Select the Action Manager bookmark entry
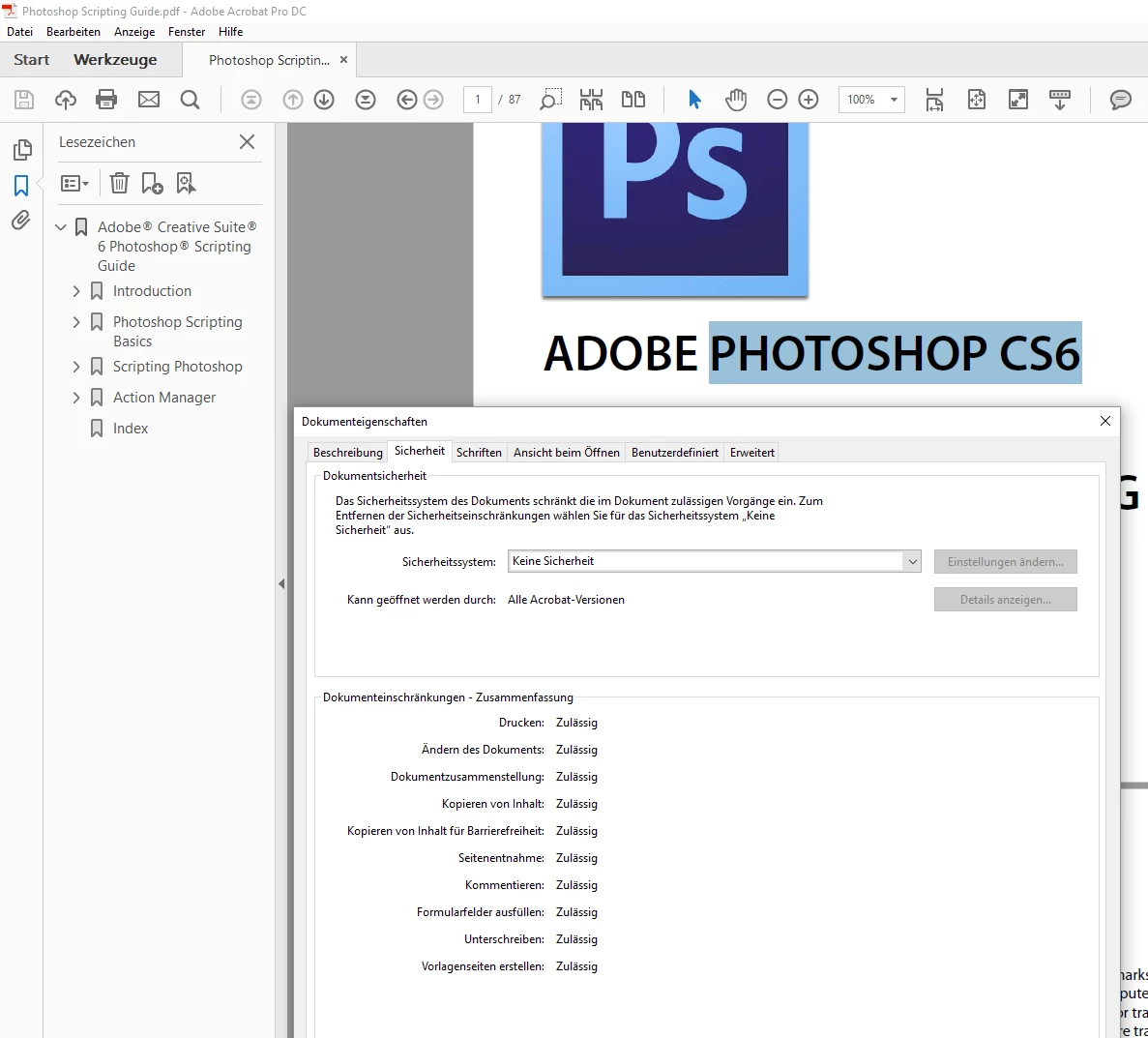1148x1038 pixels. click(164, 397)
